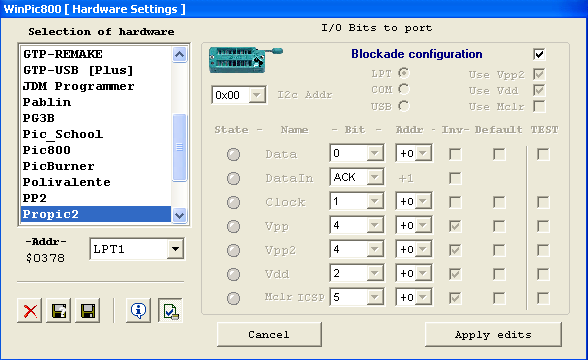Viewport: 588px width, 360px height.
Task: Click the hardware list scrollbar thumb
Action: (180, 147)
